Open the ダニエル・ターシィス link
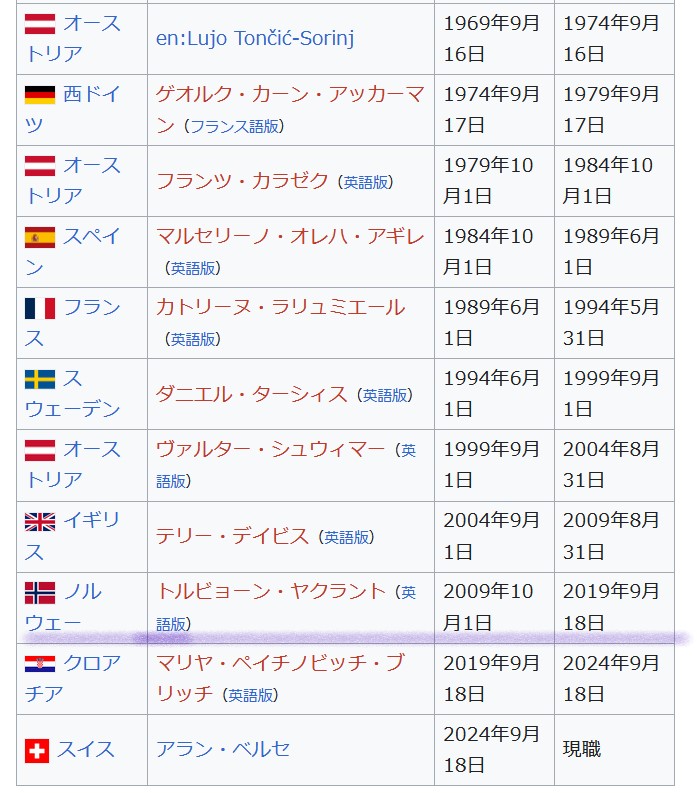The height and width of the screenshot is (793, 697). 252,394
